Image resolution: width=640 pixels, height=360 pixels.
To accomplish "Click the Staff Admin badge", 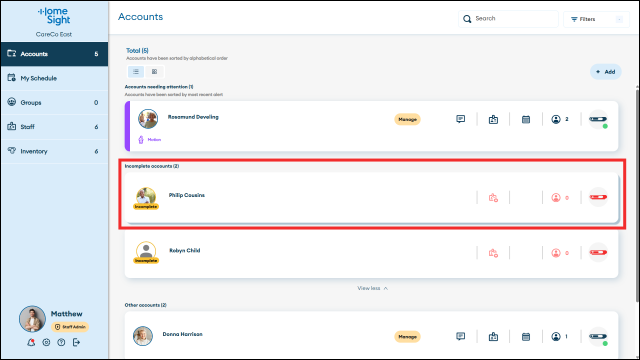I will [70, 327].
